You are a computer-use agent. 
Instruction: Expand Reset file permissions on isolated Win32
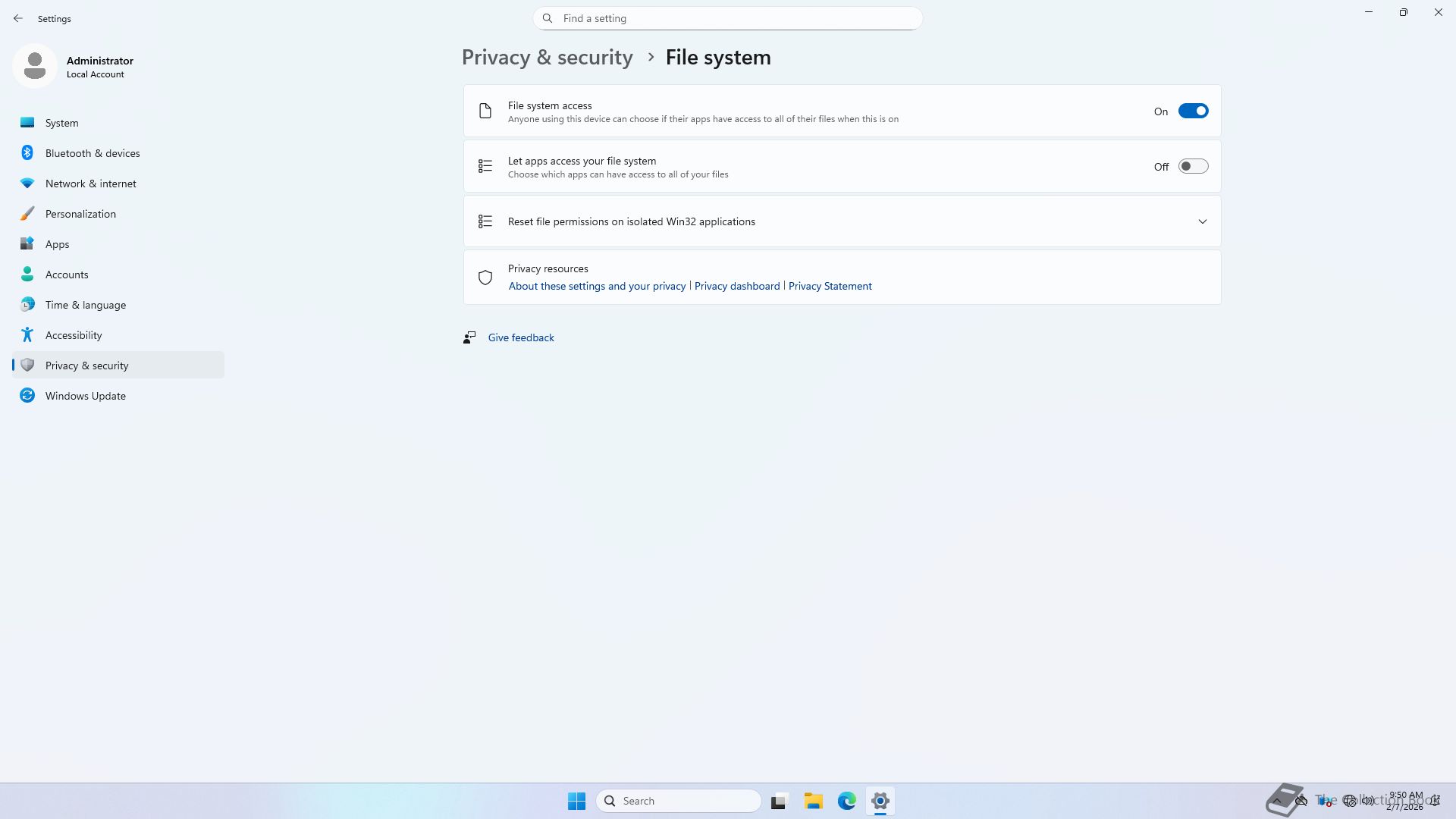tap(1202, 221)
